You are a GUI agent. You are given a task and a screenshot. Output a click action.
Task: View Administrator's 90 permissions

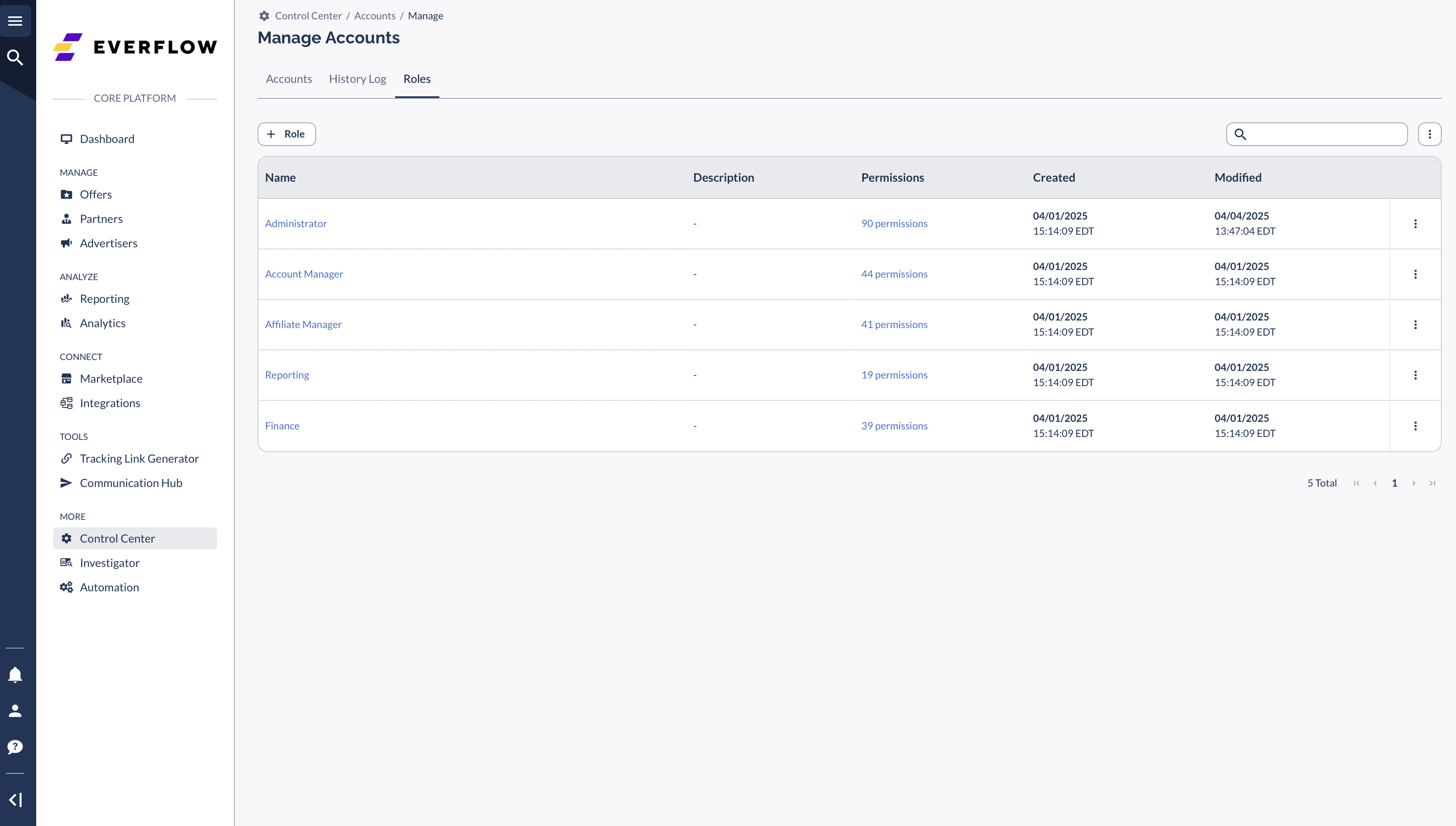[x=895, y=223]
